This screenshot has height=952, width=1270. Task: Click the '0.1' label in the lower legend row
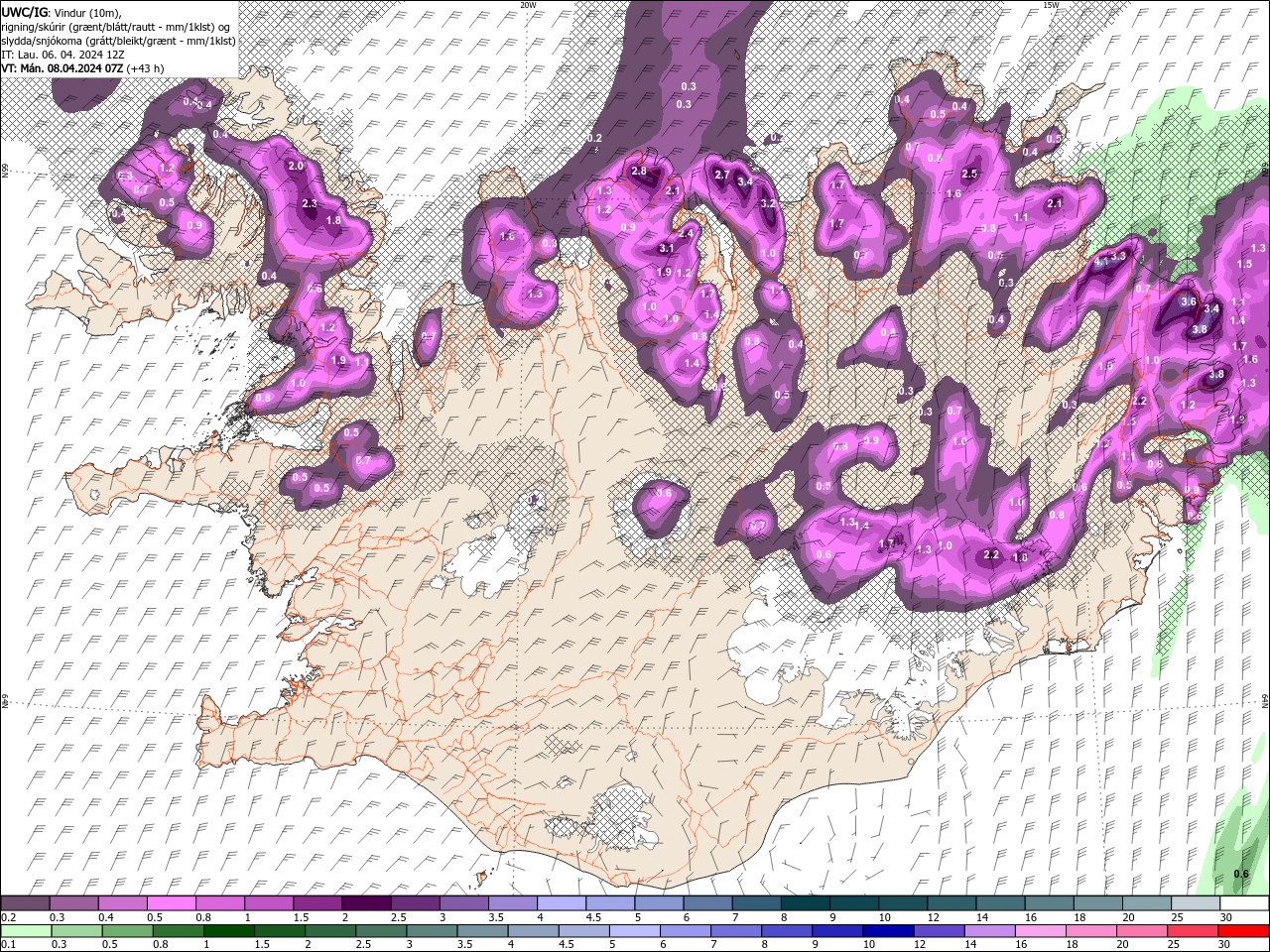tap(7, 945)
